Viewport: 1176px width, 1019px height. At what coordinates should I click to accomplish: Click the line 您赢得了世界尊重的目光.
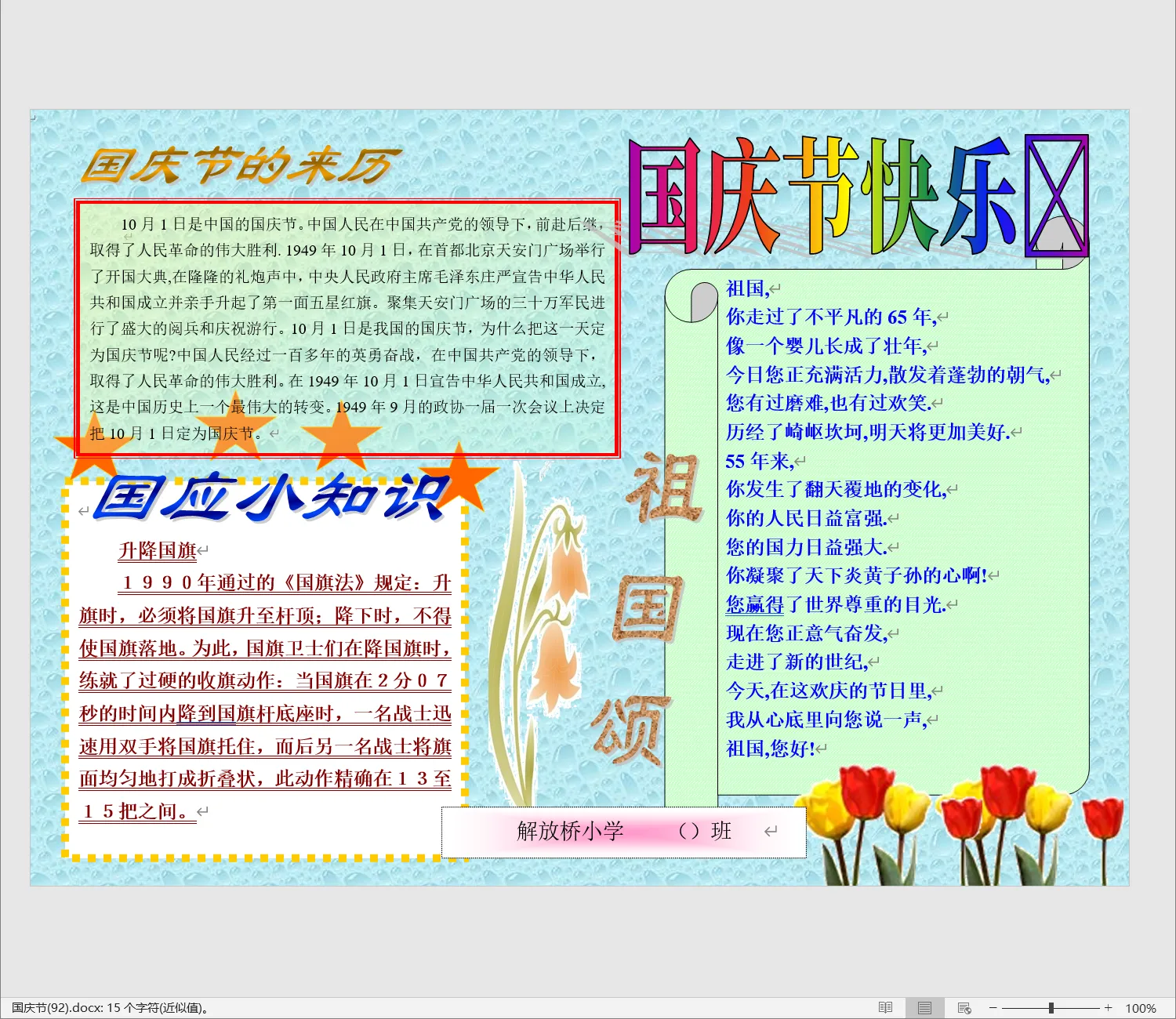coord(836,604)
